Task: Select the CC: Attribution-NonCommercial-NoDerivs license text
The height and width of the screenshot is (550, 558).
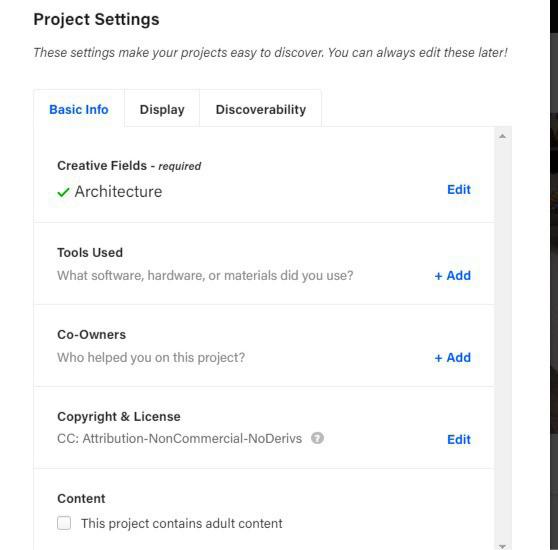Action: (179, 439)
